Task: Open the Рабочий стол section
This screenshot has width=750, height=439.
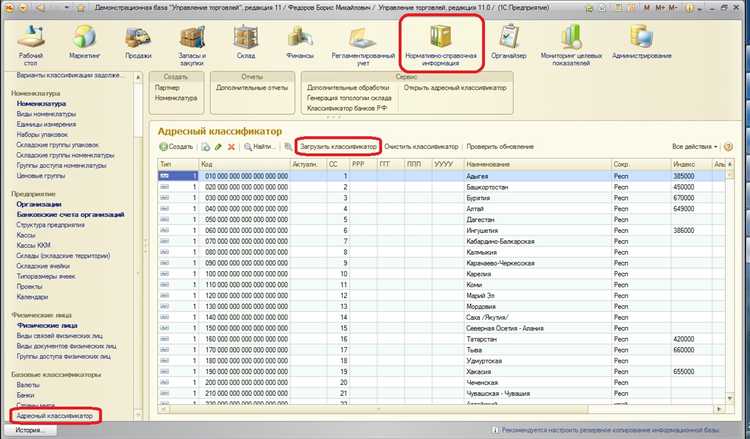Action: 31,44
